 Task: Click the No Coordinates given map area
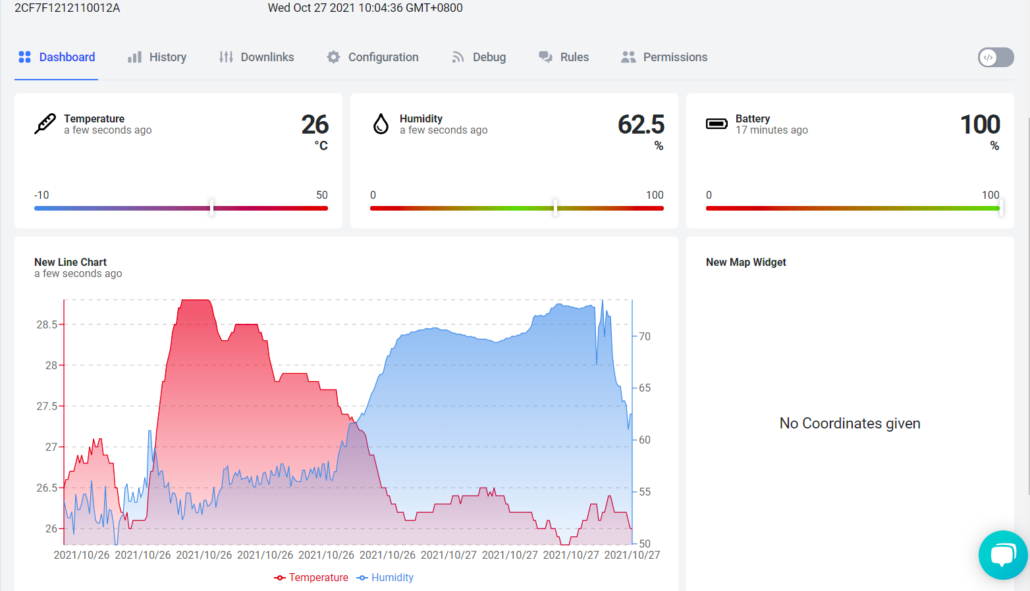pyautogui.click(x=849, y=424)
